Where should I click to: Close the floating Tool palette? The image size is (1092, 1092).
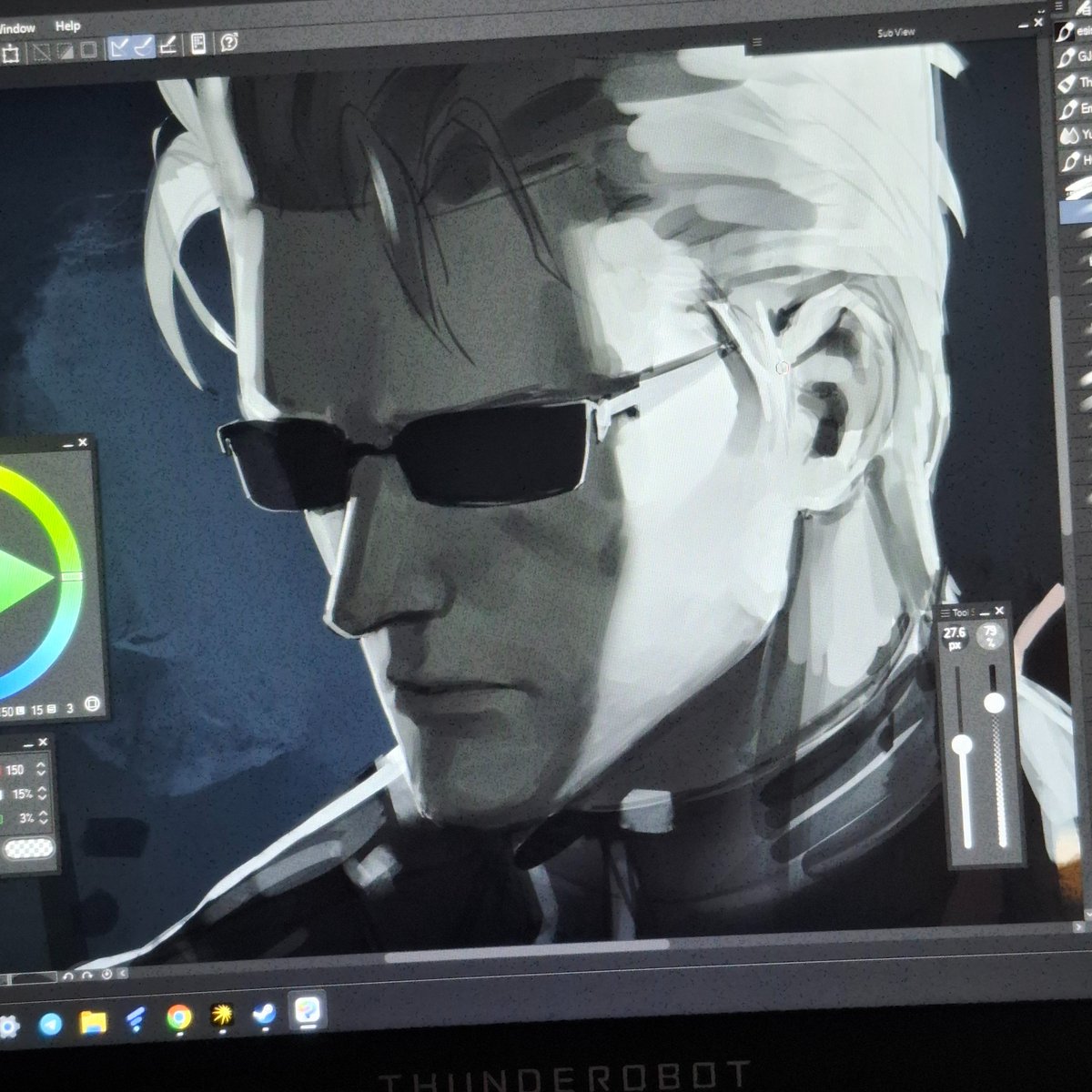(1000, 612)
